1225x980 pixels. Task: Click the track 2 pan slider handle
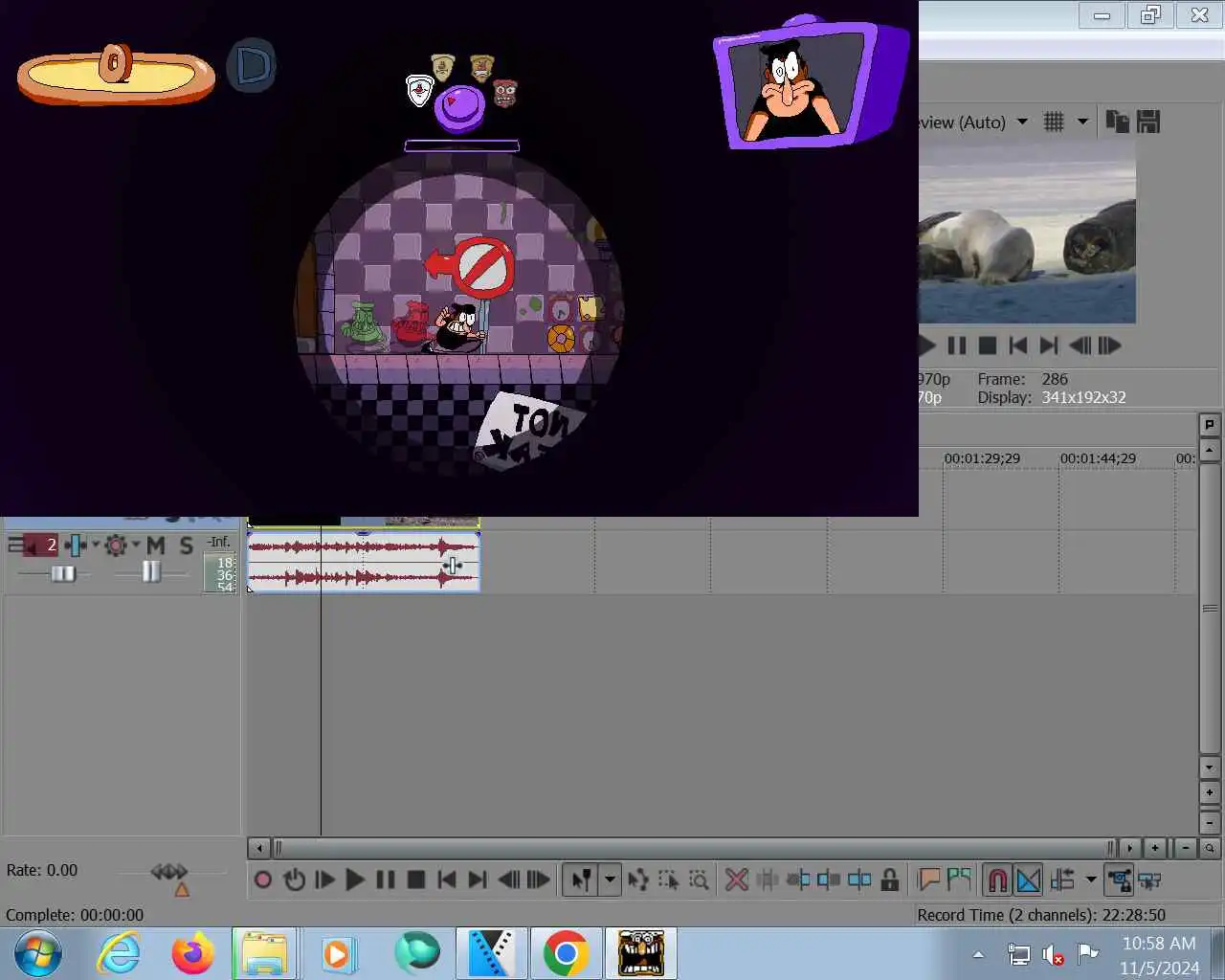[151, 571]
